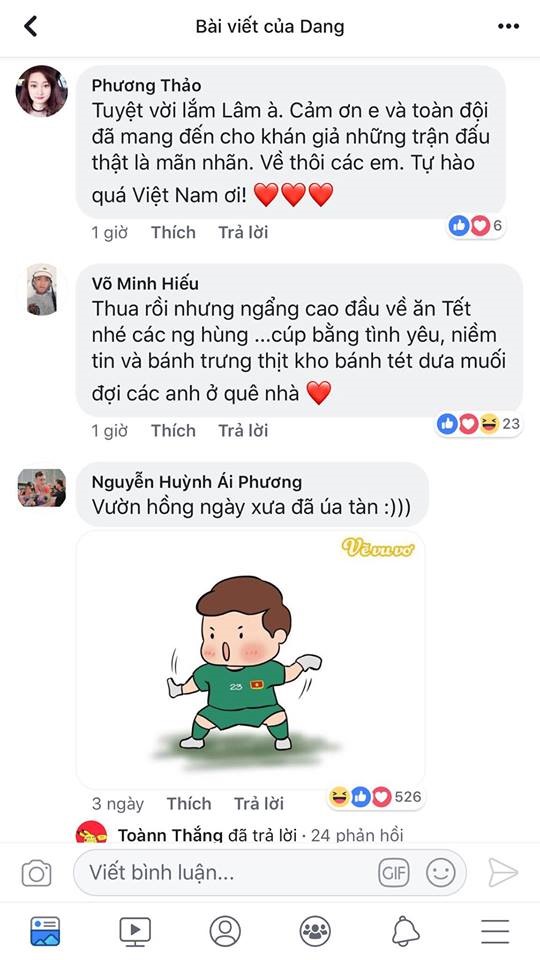Open the emoji smiley picker
The image size is (540, 960).
[441, 872]
